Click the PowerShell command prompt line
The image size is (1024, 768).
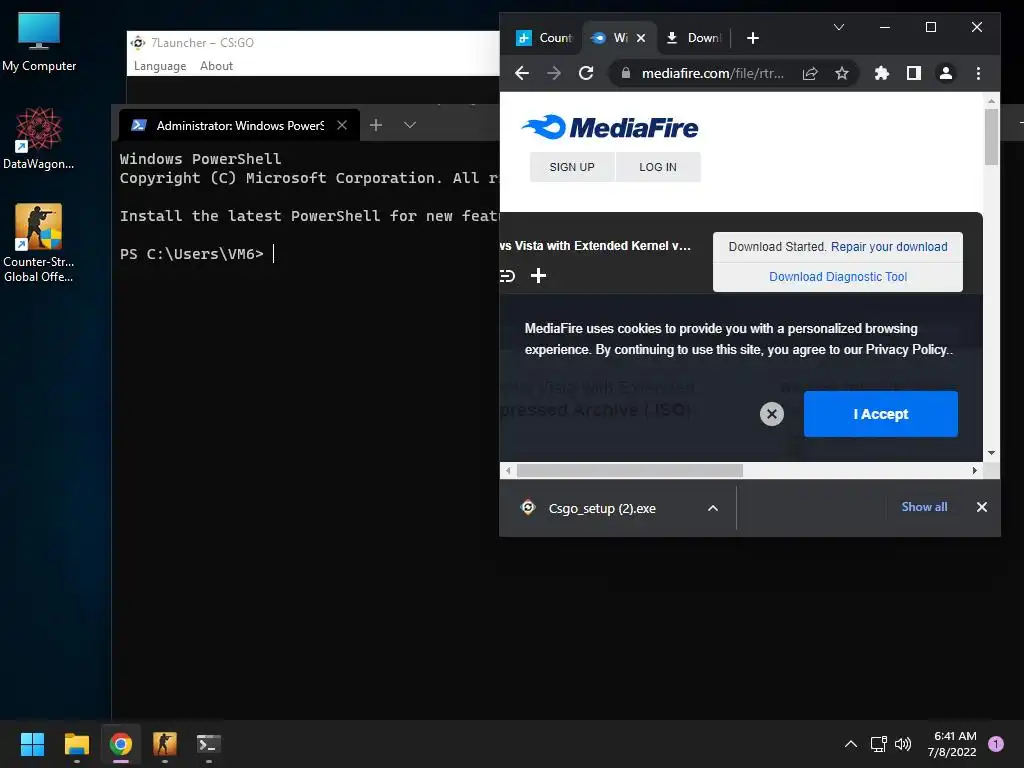click(x=197, y=254)
